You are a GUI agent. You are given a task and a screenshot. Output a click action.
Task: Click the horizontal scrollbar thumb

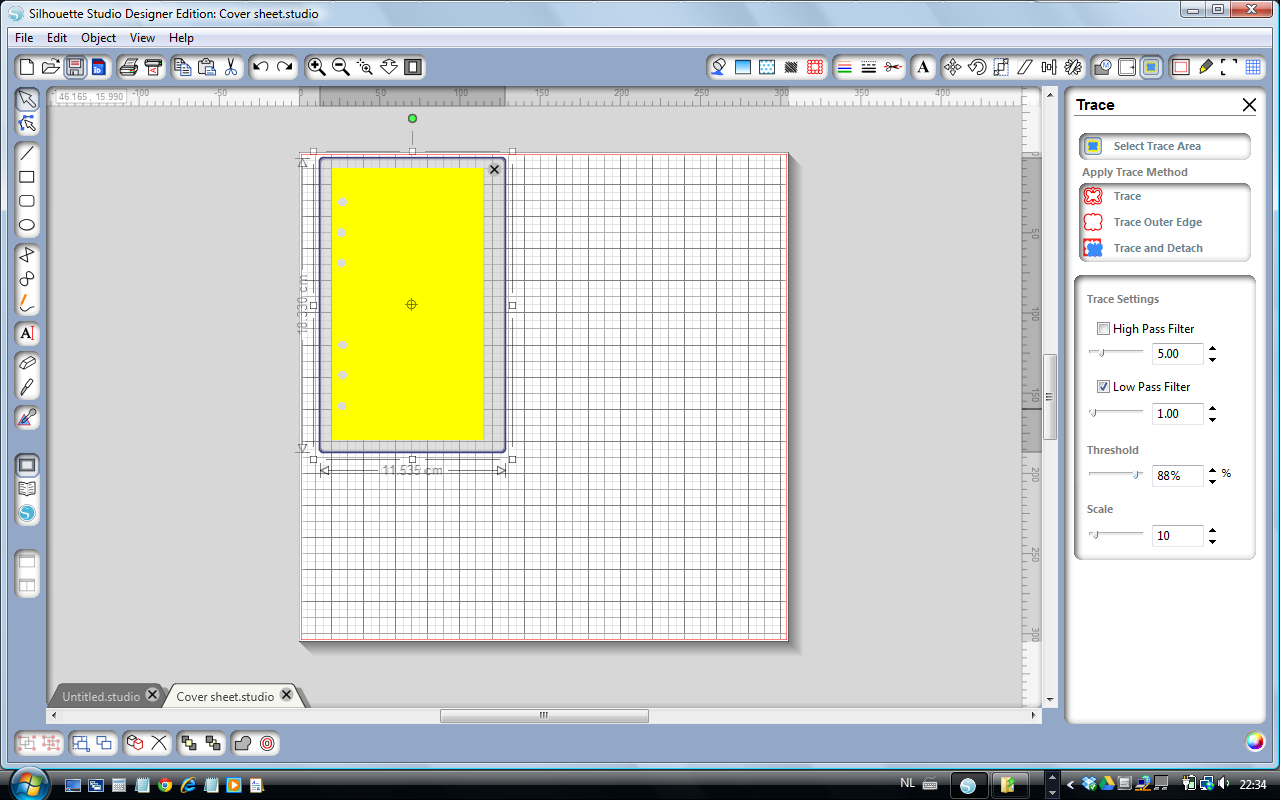544,715
